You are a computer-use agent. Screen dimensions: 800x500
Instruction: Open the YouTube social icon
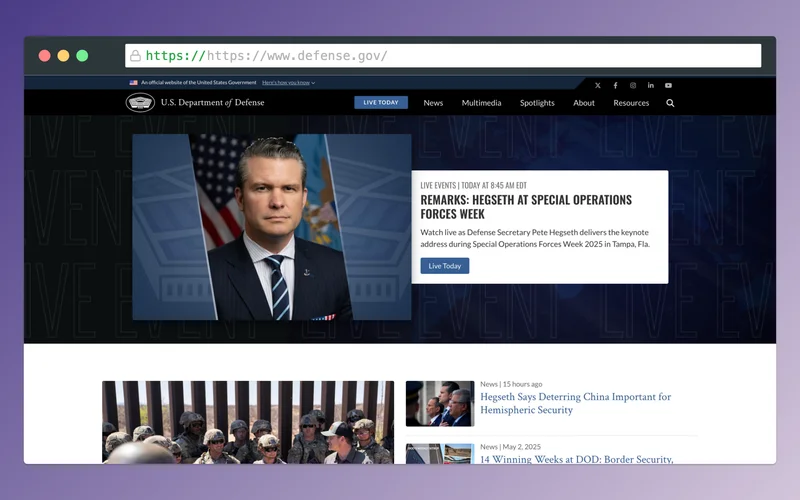click(668, 86)
